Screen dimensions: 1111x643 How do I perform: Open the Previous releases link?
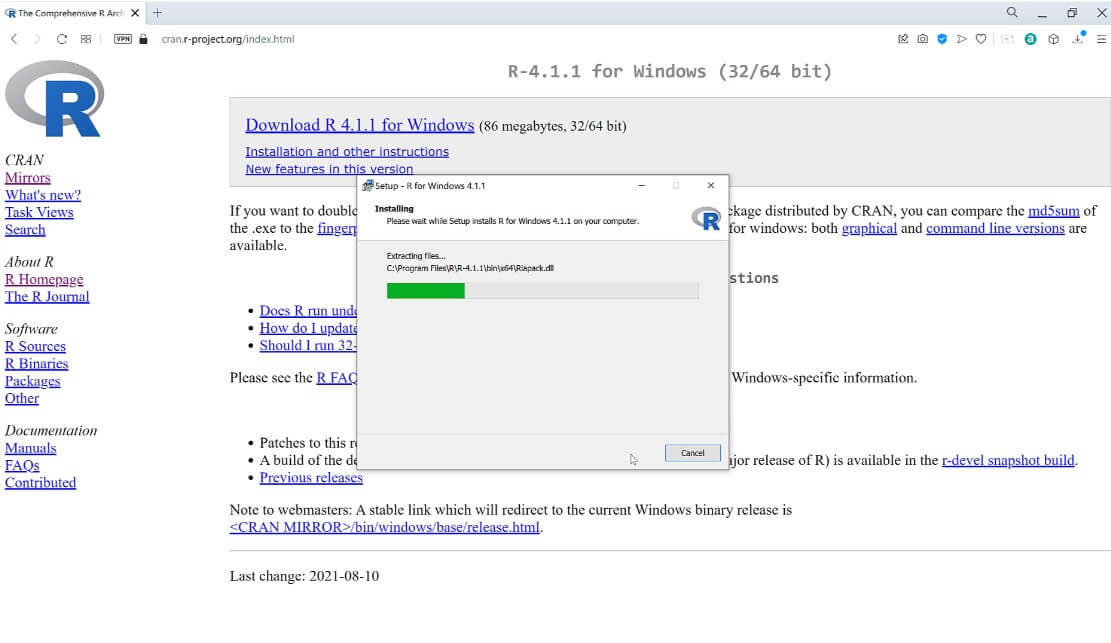point(311,478)
